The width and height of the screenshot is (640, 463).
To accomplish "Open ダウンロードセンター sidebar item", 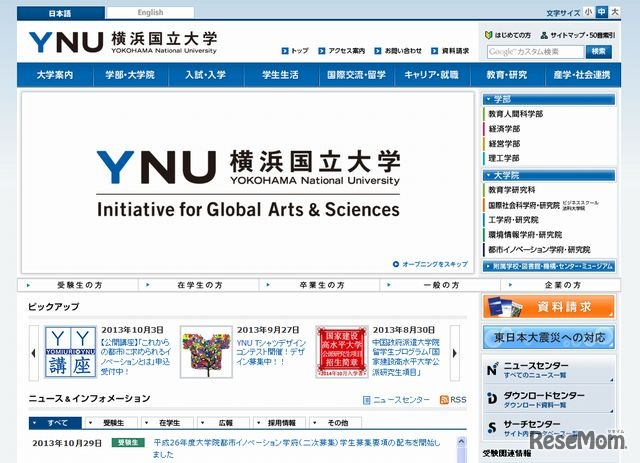I will tap(549, 399).
